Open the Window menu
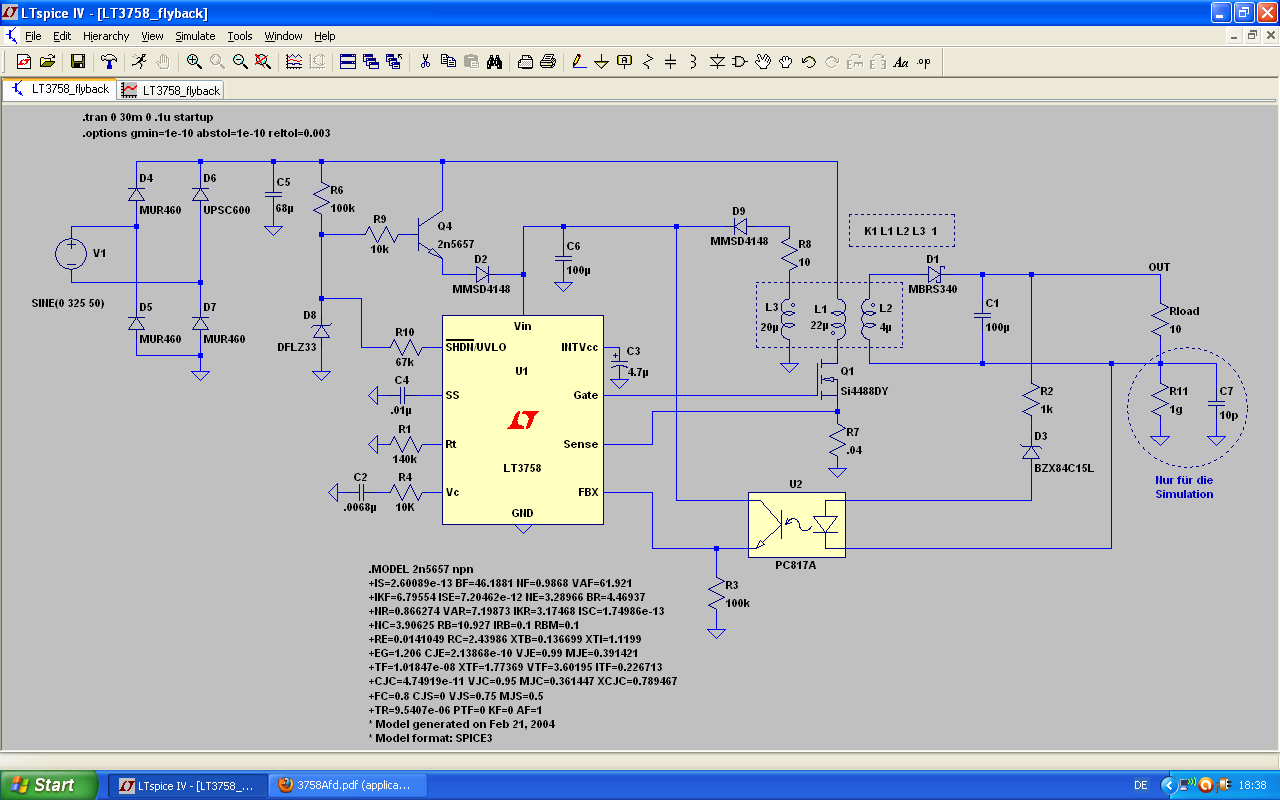The image size is (1280, 800). point(283,36)
